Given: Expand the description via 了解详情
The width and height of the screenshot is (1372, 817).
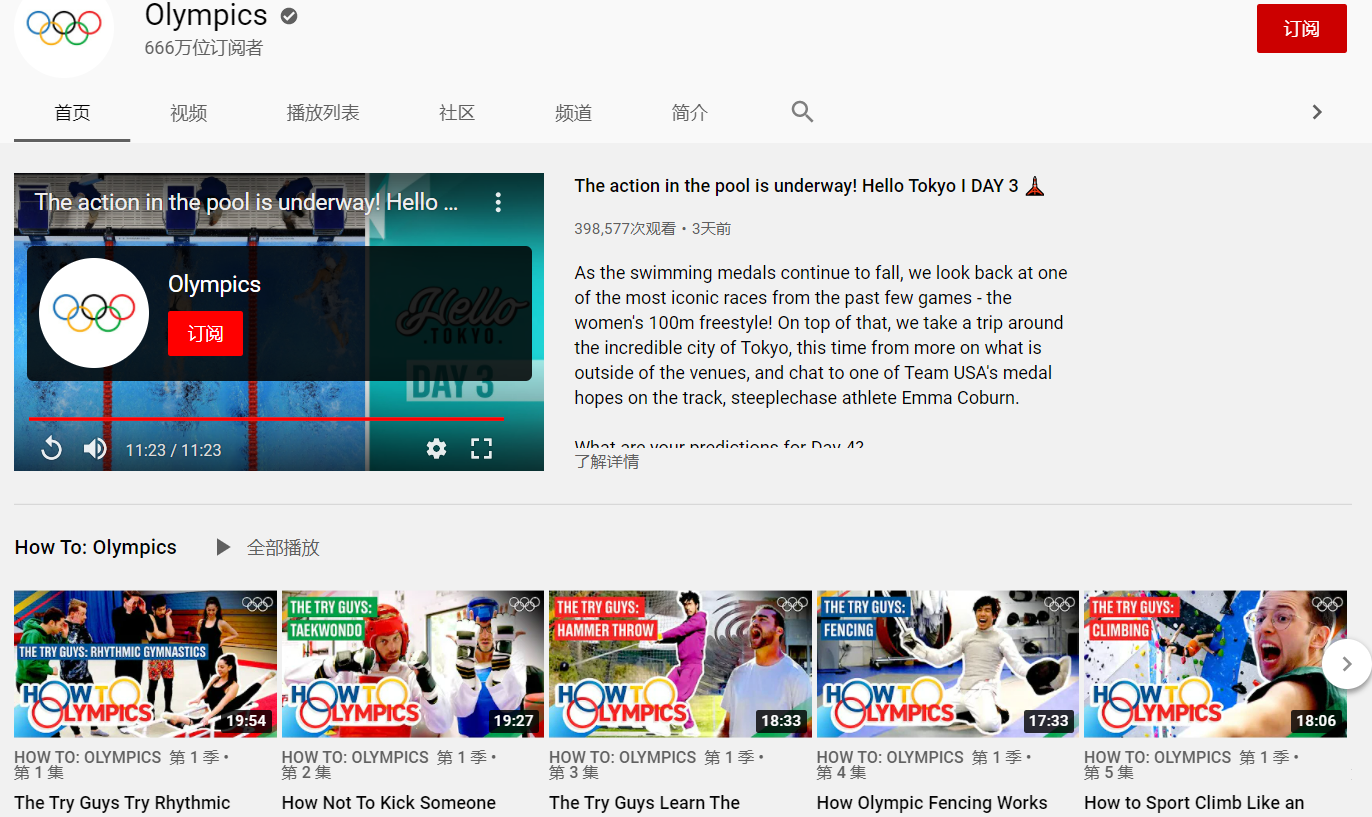Looking at the screenshot, I should click(x=606, y=462).
